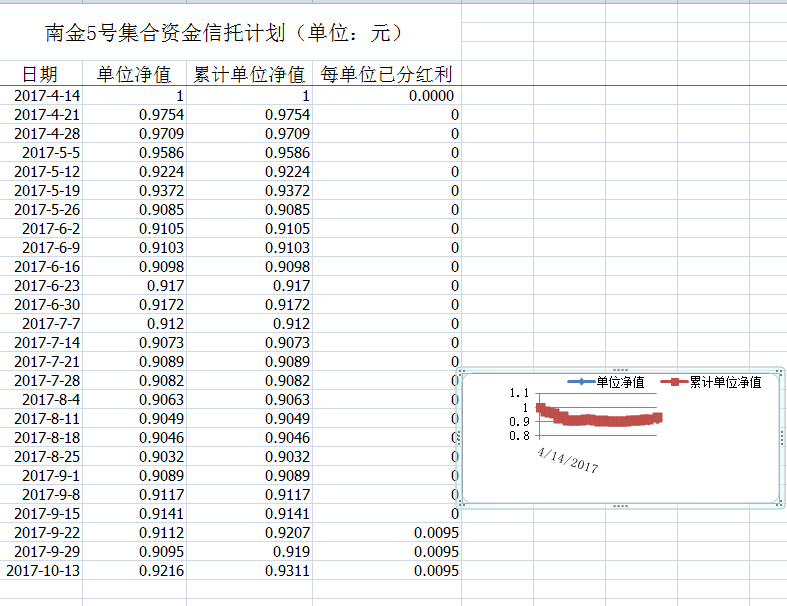The width and height of the screenshot is (787, 606).
Task: Select the 累计单位净值 table header cell
Action: (249, 74)
